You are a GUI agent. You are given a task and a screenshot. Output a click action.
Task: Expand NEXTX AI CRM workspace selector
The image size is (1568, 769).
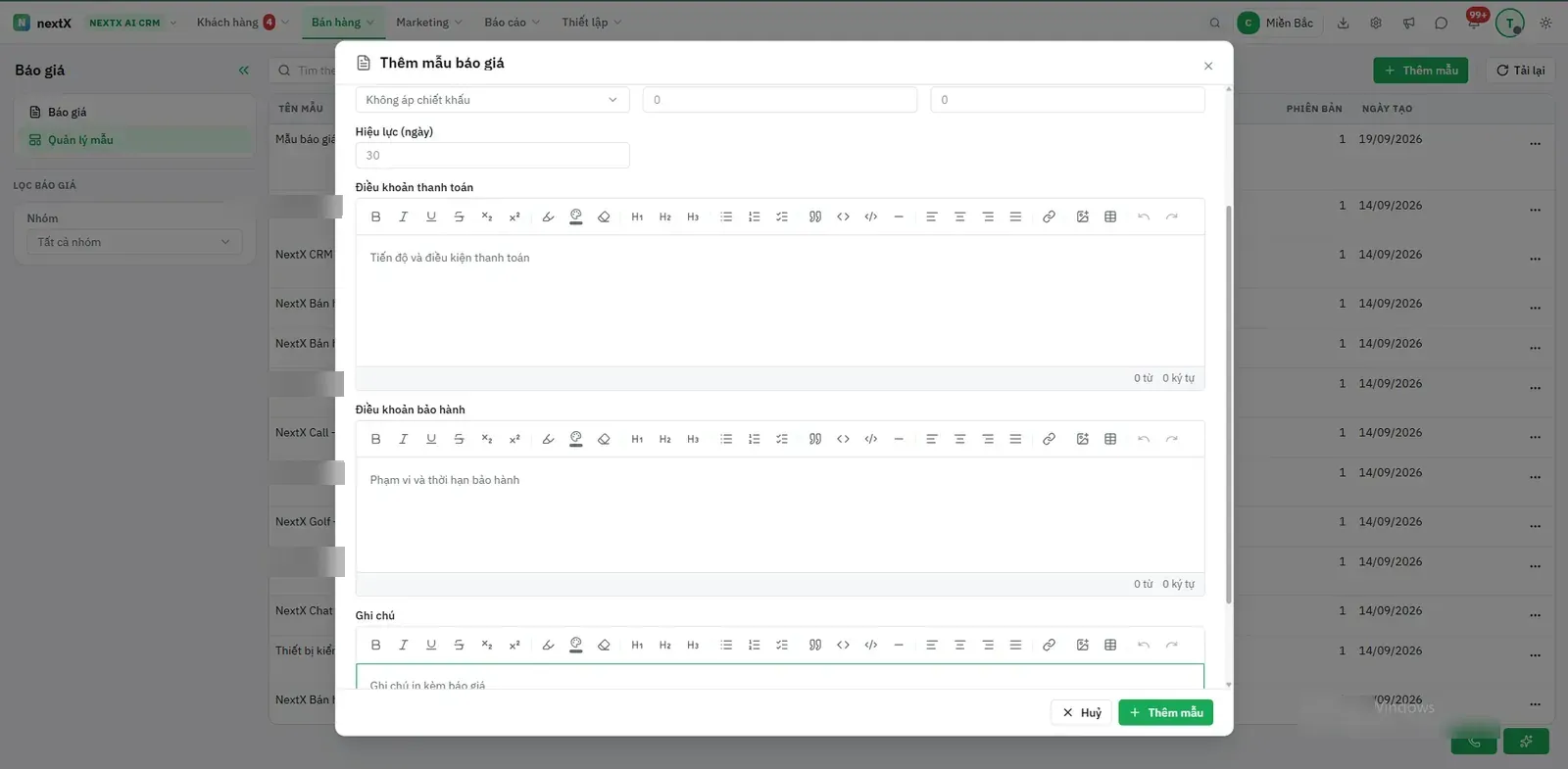click(x=133, y=23)
